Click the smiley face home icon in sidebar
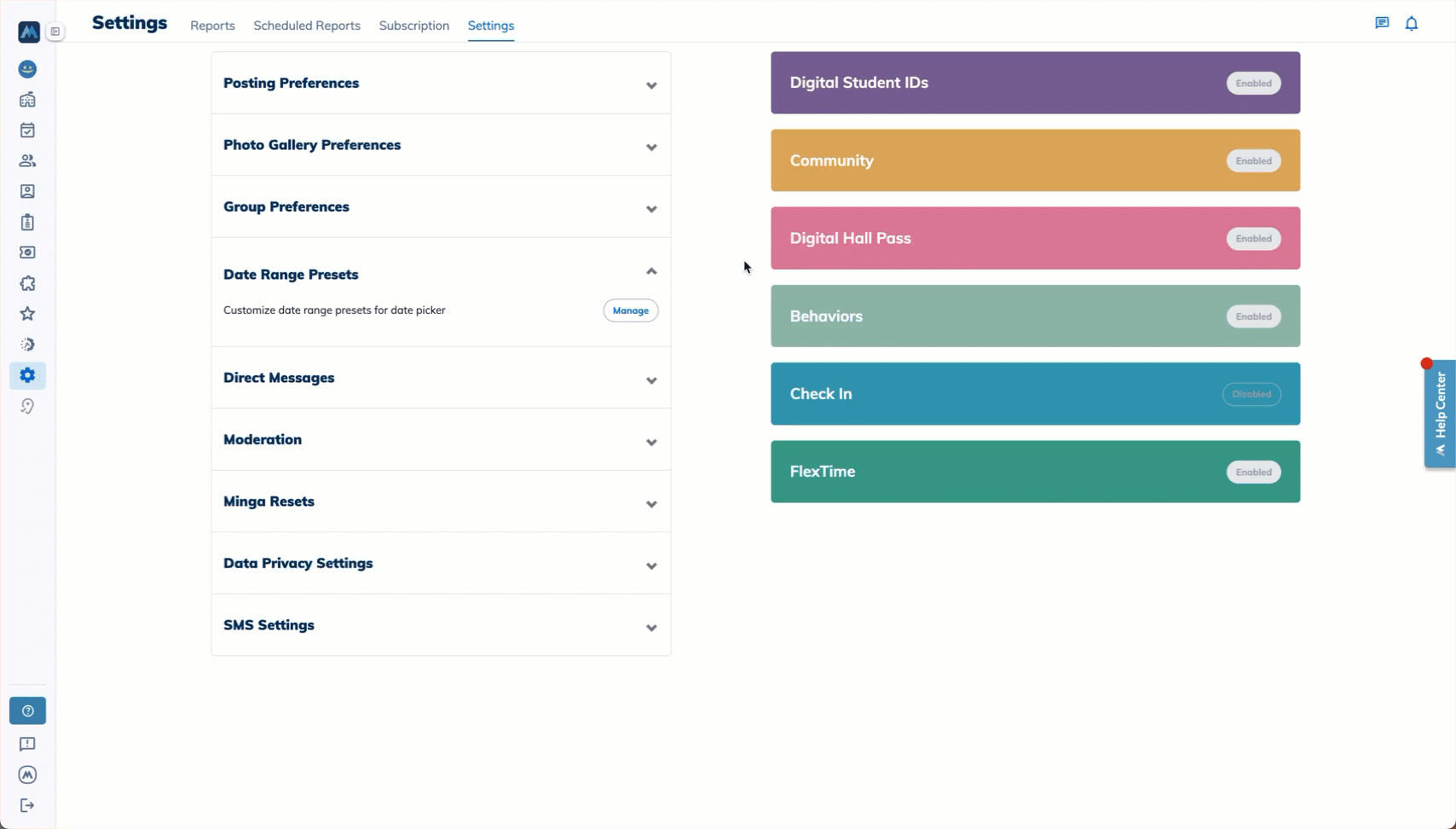The image size is (1456, 829). (27, 69)
